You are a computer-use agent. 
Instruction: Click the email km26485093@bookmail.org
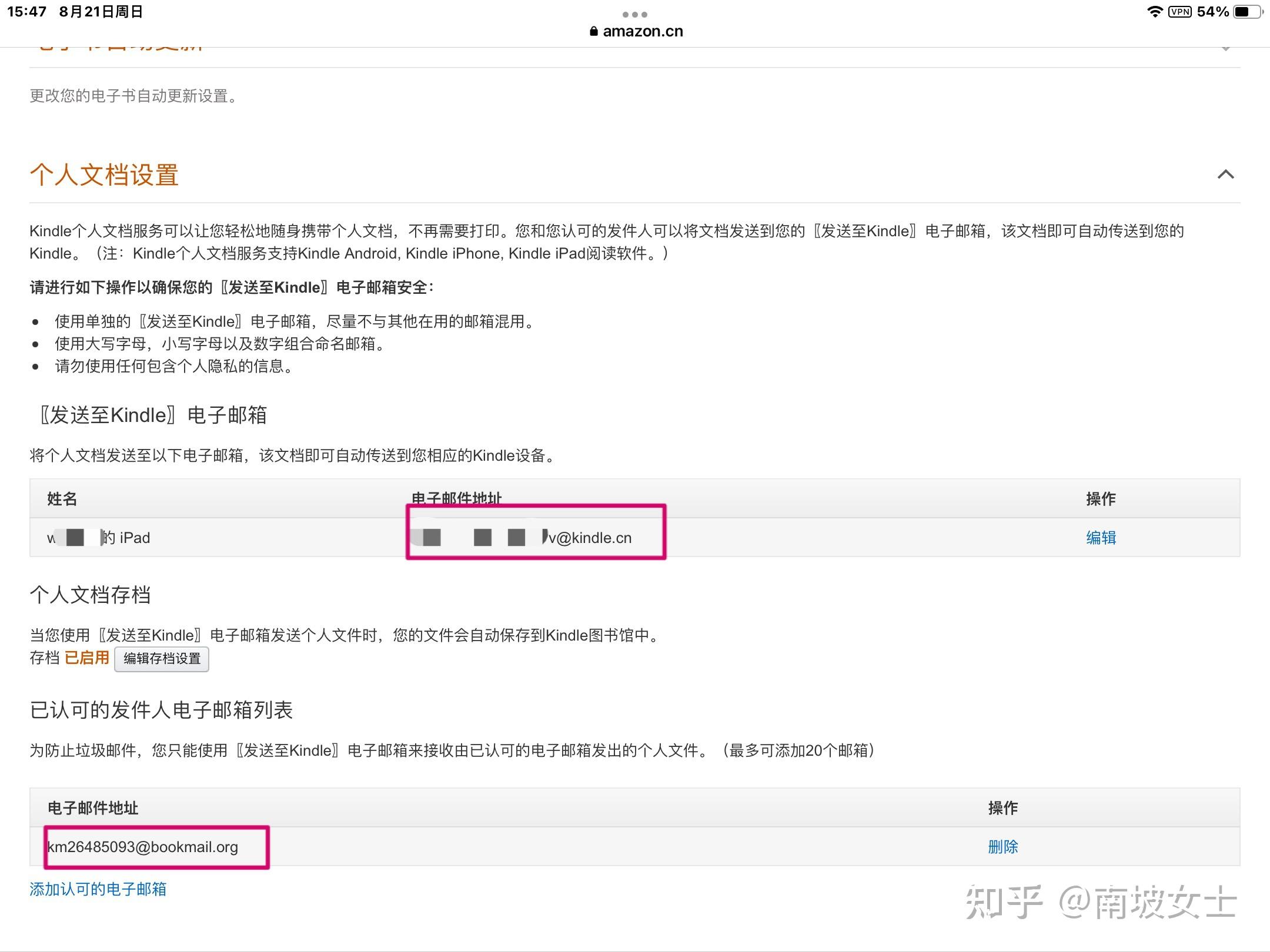143,847
